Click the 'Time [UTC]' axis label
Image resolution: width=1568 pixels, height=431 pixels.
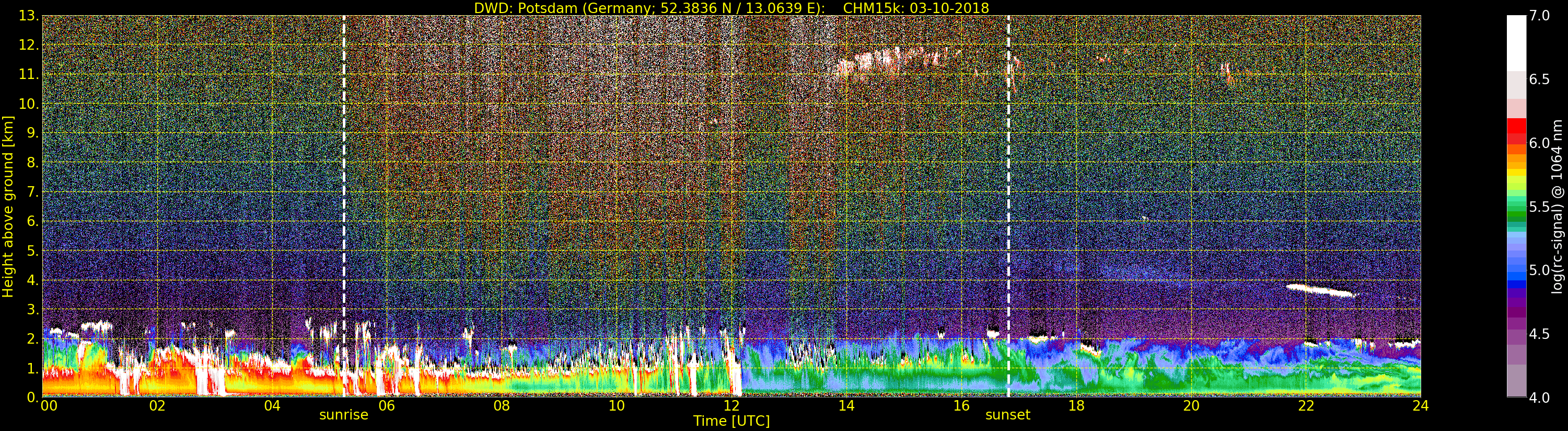coord(731,421)
